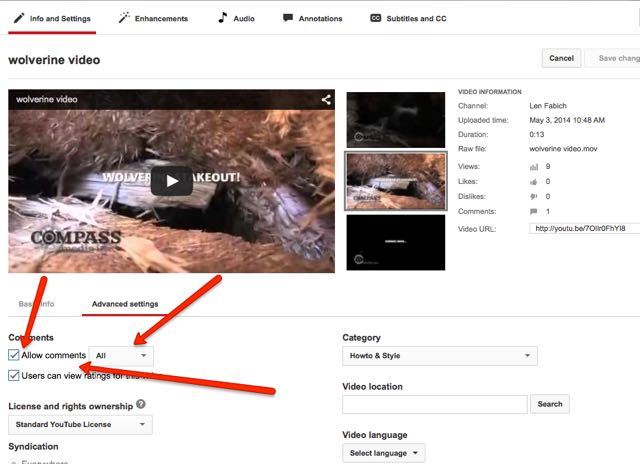This screenshot has width=640, height=464.
Task: Open the All comments dropdown
Action: click(121, 356)
